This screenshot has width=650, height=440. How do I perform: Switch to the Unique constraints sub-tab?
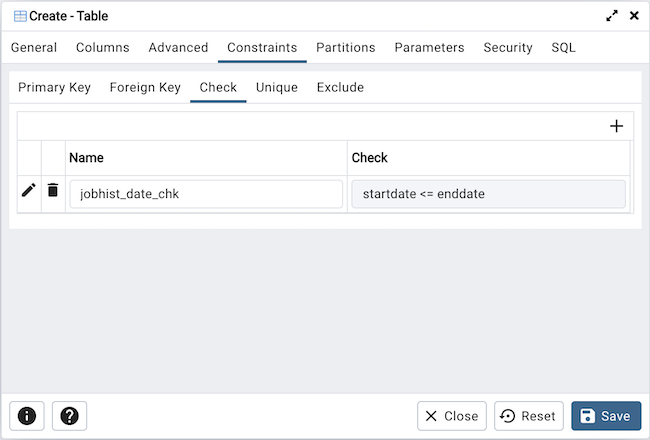[x=276, y=87]
